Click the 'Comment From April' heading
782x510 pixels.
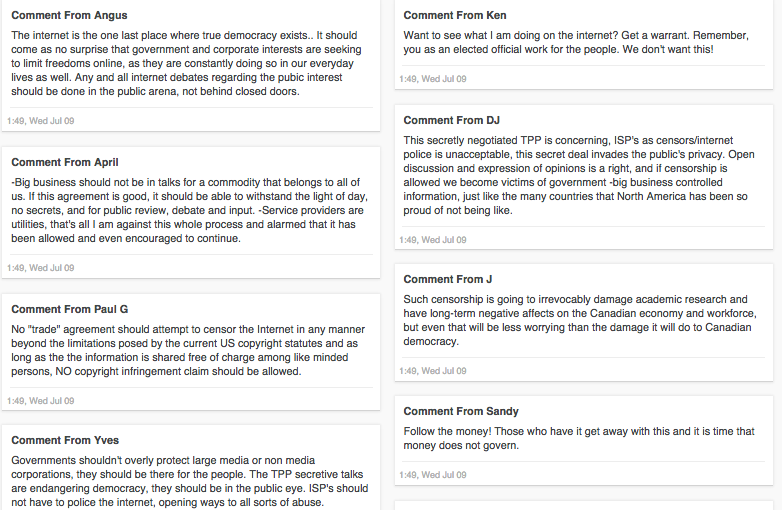click(65, 163)
